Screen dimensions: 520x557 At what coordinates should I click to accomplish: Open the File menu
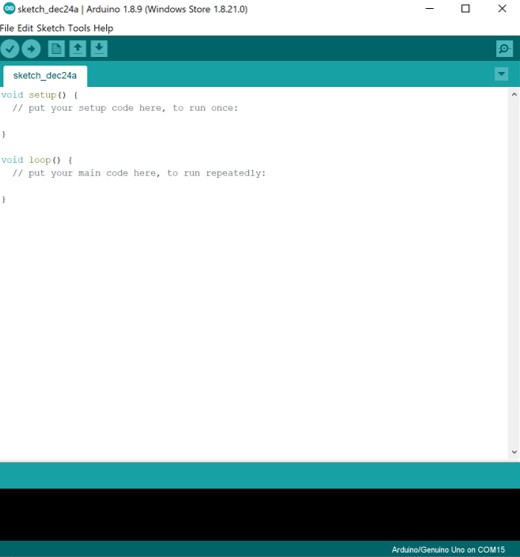click(7, 28)
